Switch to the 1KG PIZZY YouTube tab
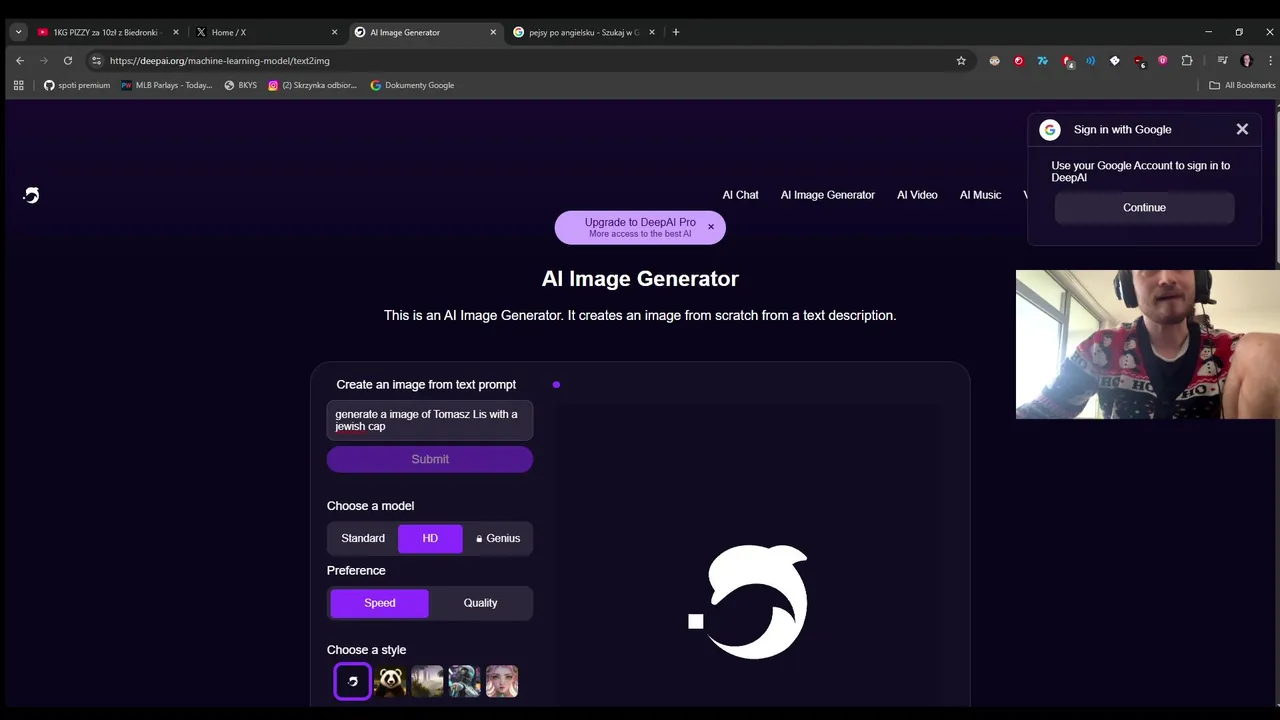 (x=108, y=32)
